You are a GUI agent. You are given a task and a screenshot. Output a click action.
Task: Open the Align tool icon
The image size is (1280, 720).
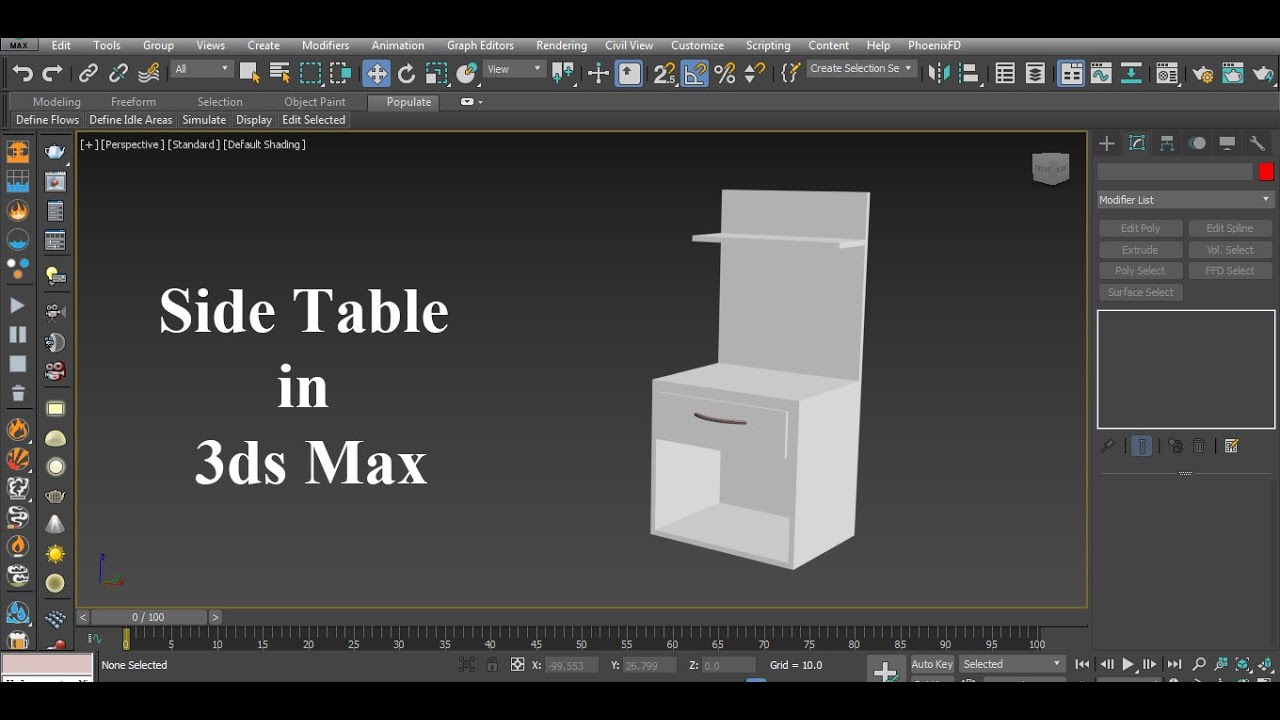(969, 73)
